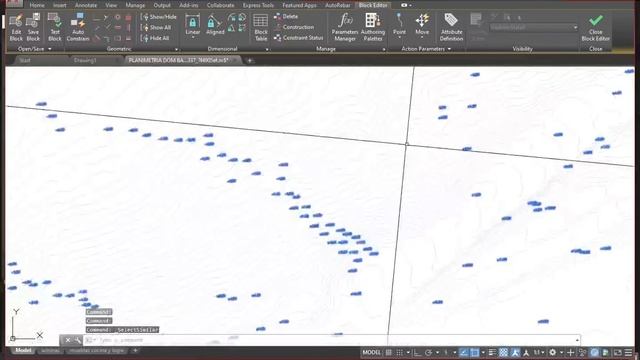Open the Collaborate ribbon tab
Image resolution: width=640 pixels, height=360 pixels.
[220, 5]
